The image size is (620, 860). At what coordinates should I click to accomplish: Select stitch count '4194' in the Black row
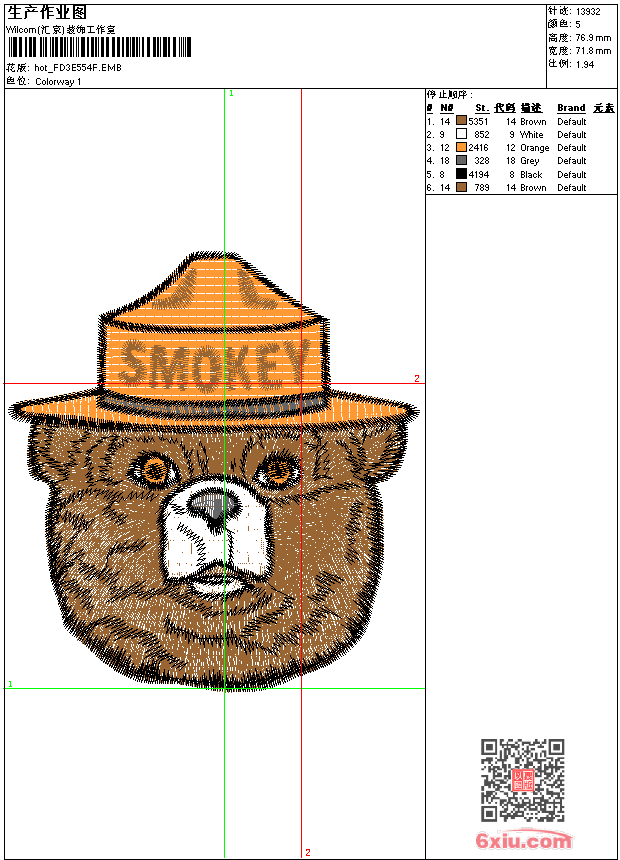478,174
